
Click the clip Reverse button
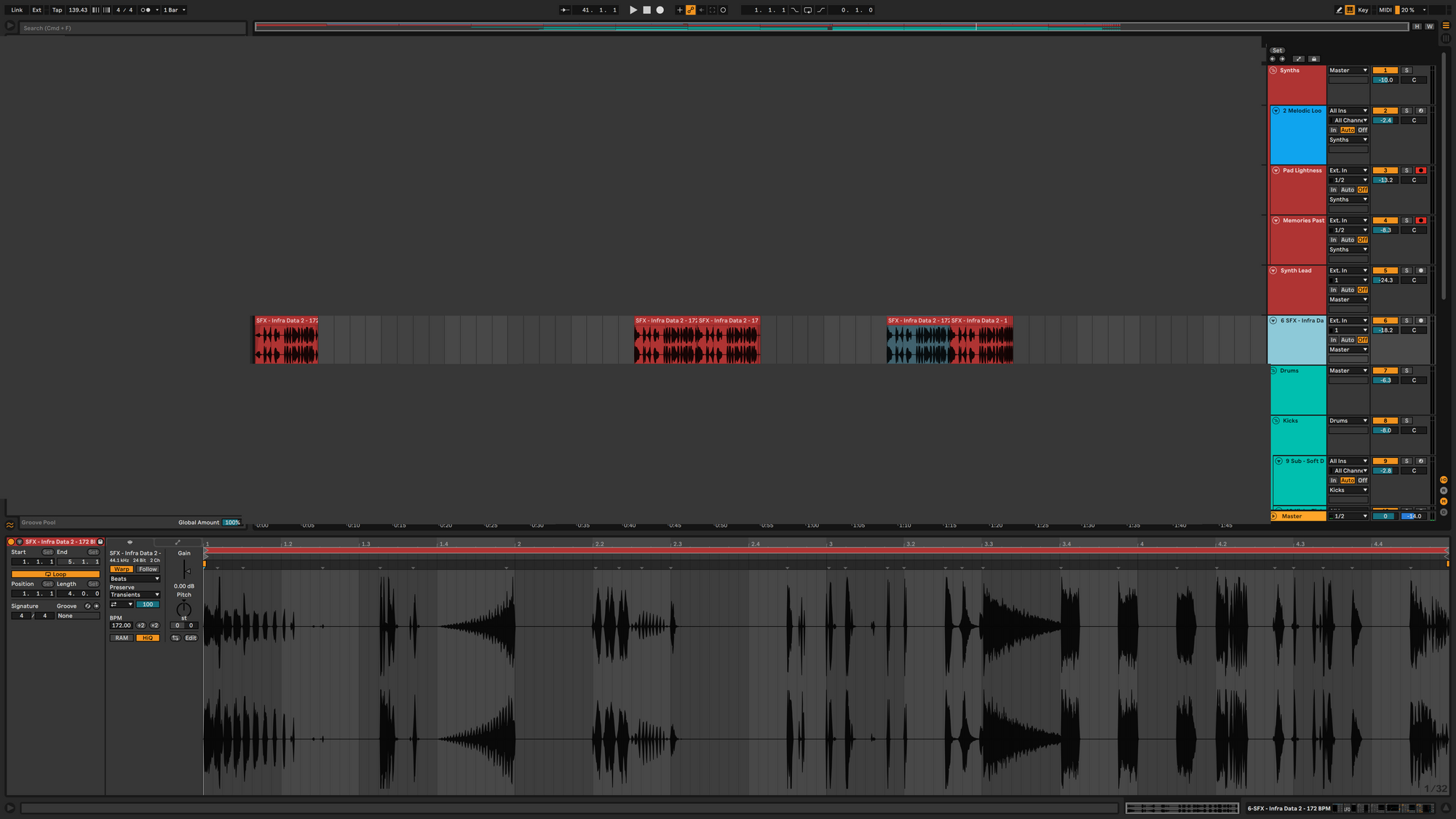pyautogui.click(x=175, y=638)
